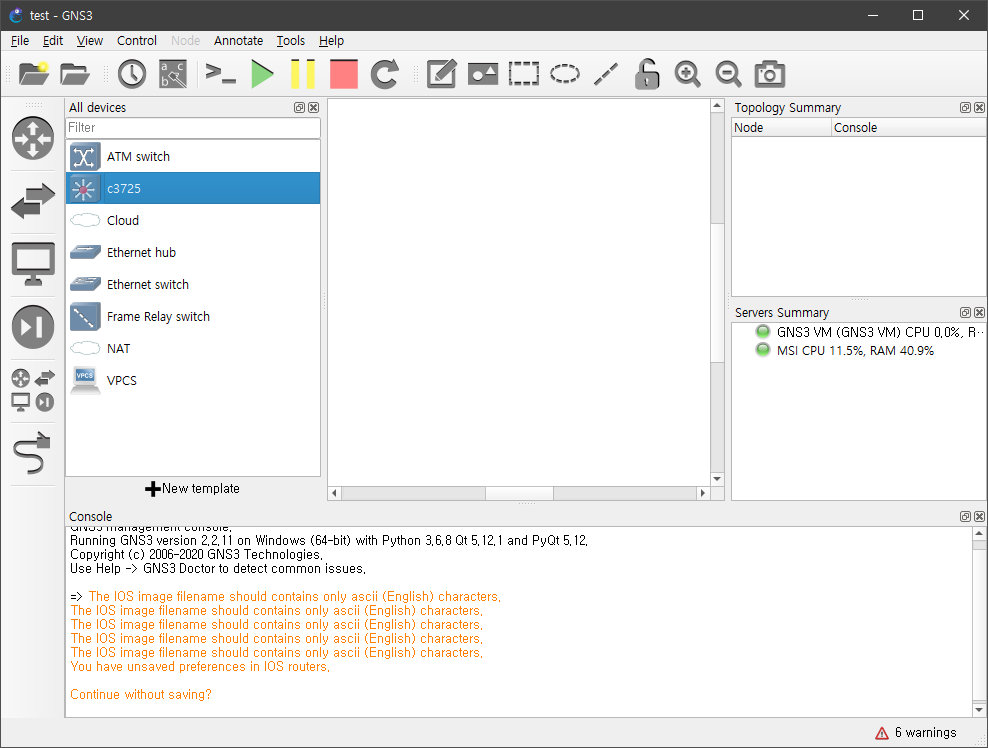Select GNS3 VM server entry
This screenshot has height=748, width=988.
[869, 332]
